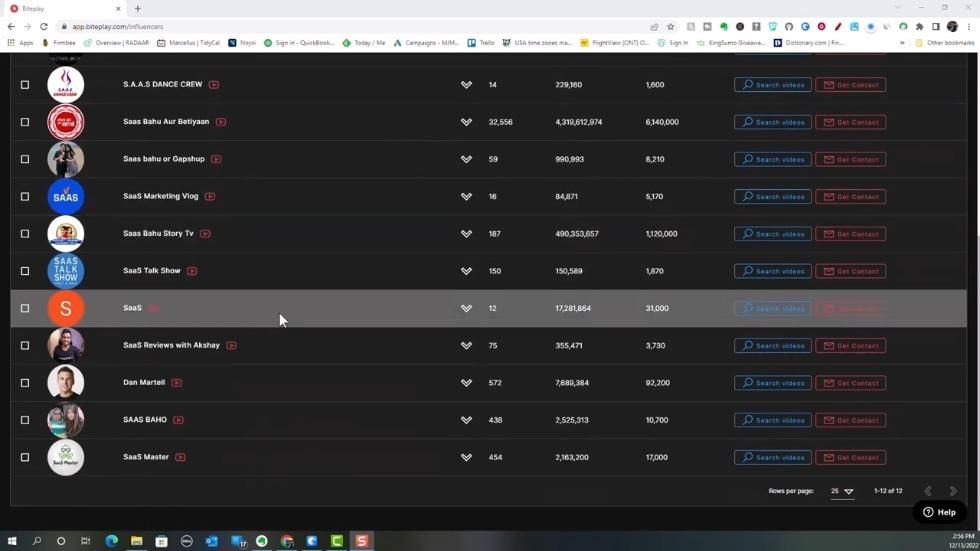Tick the checkbox for Saas Bahu Aur Betiyaan
The image size is (980, 551).
[25, 122]
